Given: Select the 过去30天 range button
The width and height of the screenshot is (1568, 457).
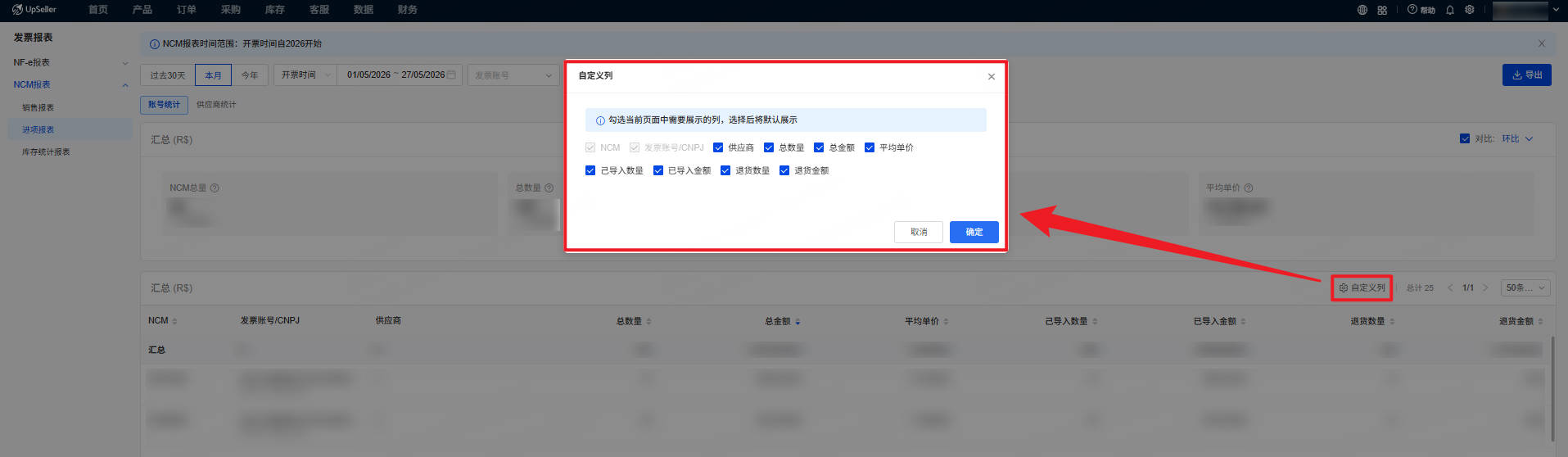Looking at the screenshot, I should [168, 75].
